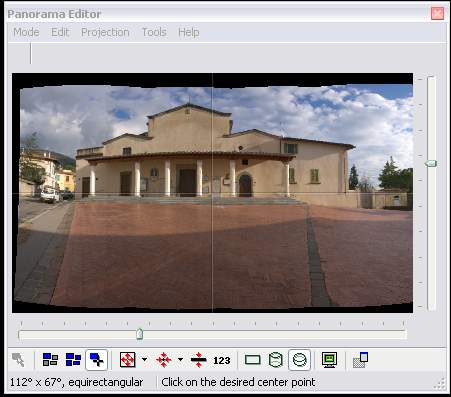Image resolution: width=451 pixels, height=397 pixels.
Task: Toggle the active blue move-image mode button
Action: [x=97, y=360]
